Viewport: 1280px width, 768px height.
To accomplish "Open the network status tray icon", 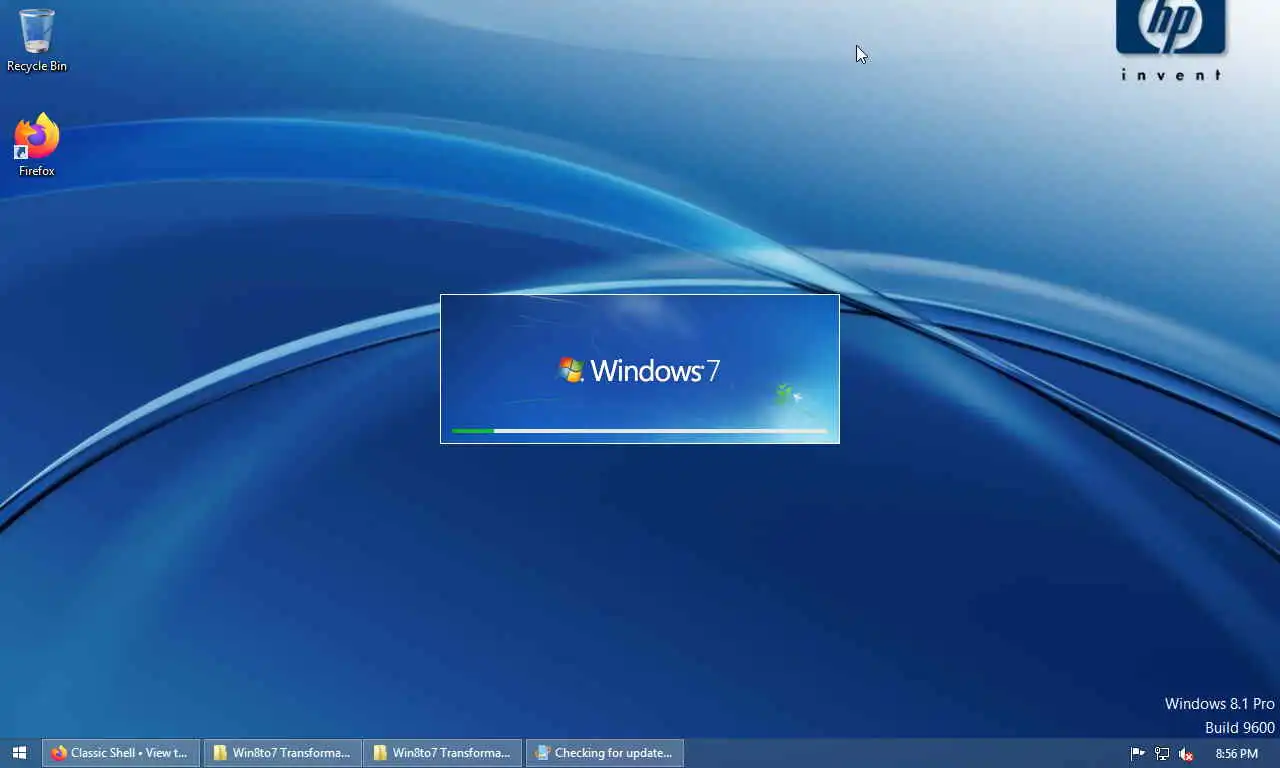I will click(1162, 754).
